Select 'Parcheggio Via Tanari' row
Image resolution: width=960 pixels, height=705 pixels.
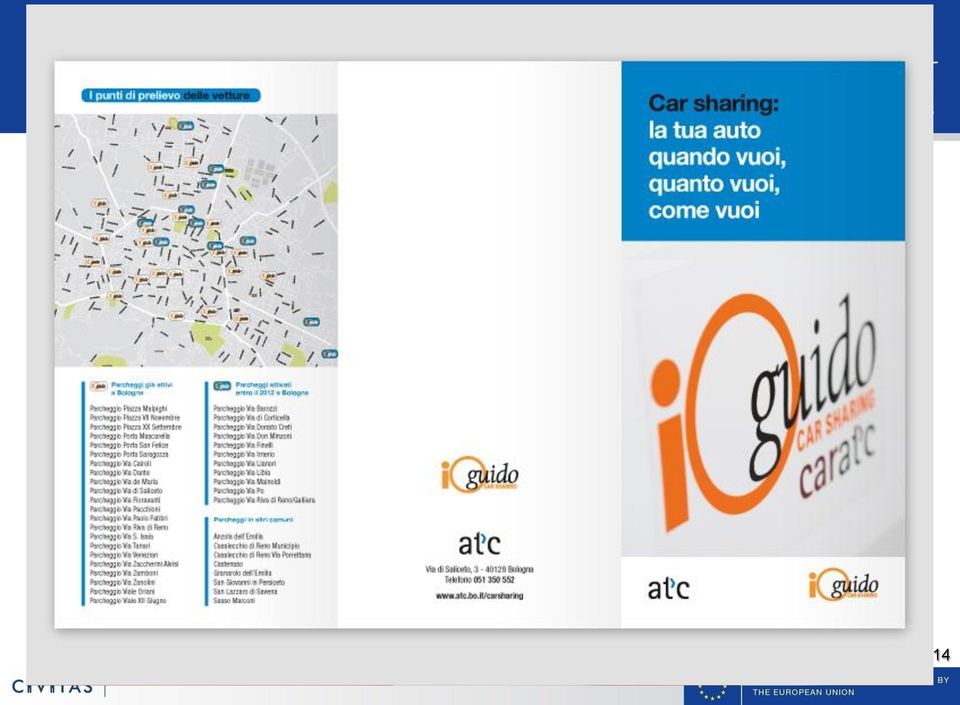[120, 545]
